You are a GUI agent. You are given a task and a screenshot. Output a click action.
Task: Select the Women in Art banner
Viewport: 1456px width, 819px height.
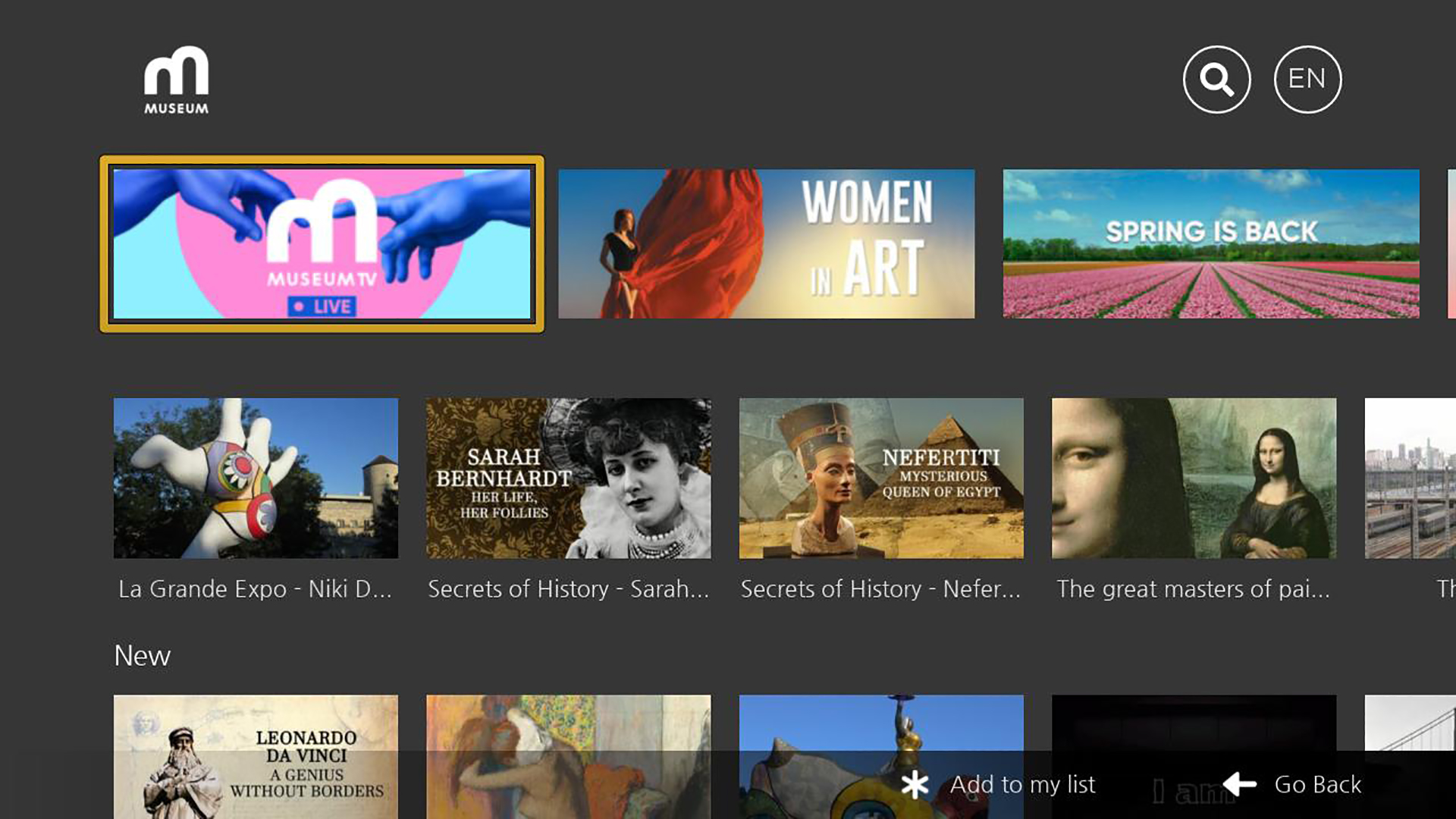(767, 244)
